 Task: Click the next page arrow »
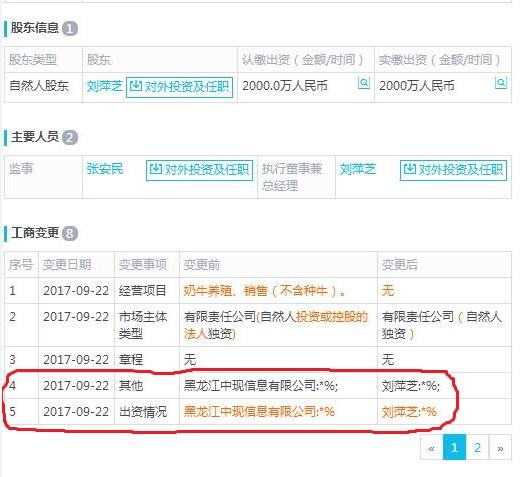click(500, 447)
